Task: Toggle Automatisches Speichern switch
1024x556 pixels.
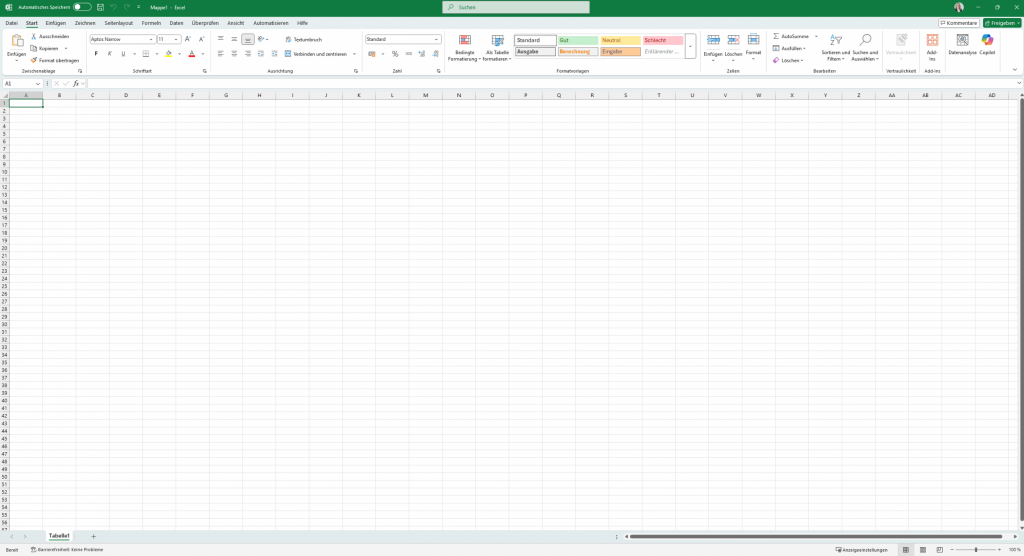Action: coord(82,7)
